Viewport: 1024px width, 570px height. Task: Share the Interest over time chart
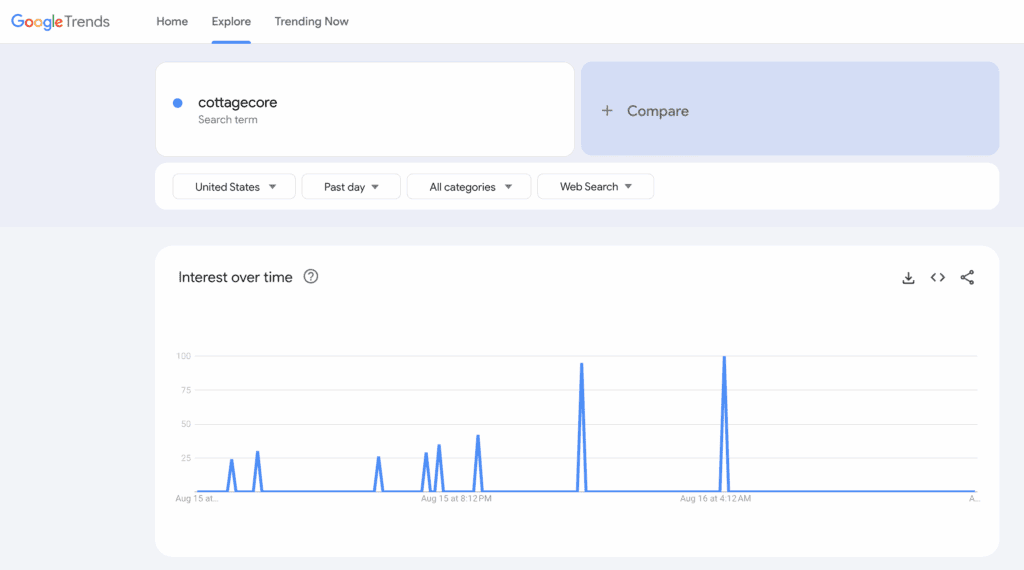[x=967, y=278]
